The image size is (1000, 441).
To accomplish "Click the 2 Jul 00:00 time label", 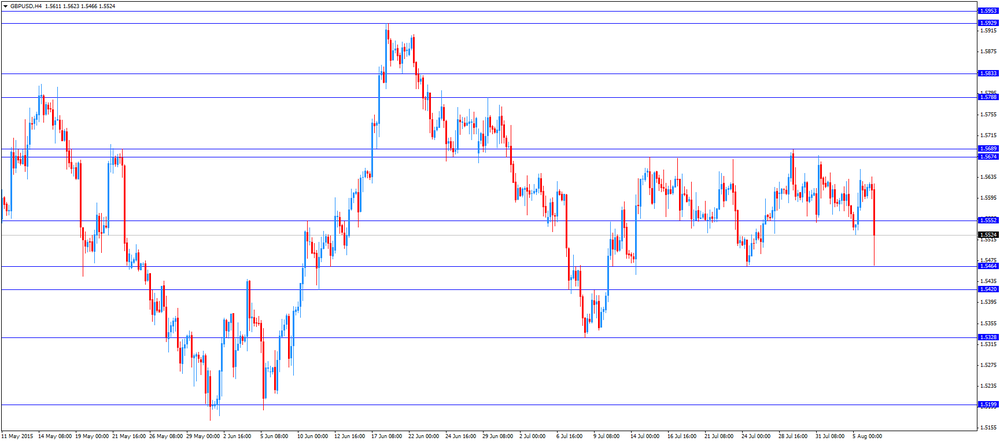I will tap(534, 436).
